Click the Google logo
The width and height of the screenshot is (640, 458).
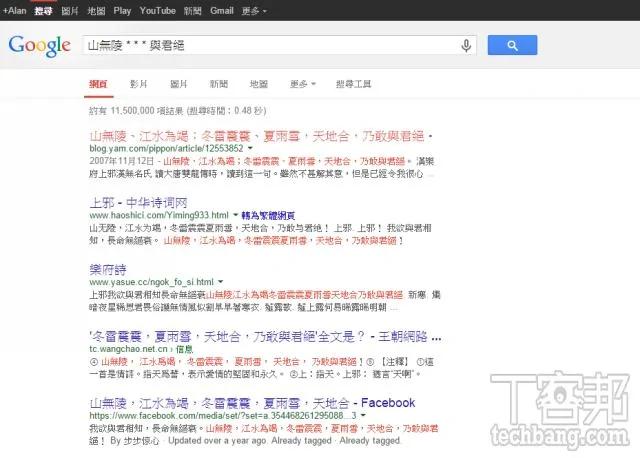point(39,46)
